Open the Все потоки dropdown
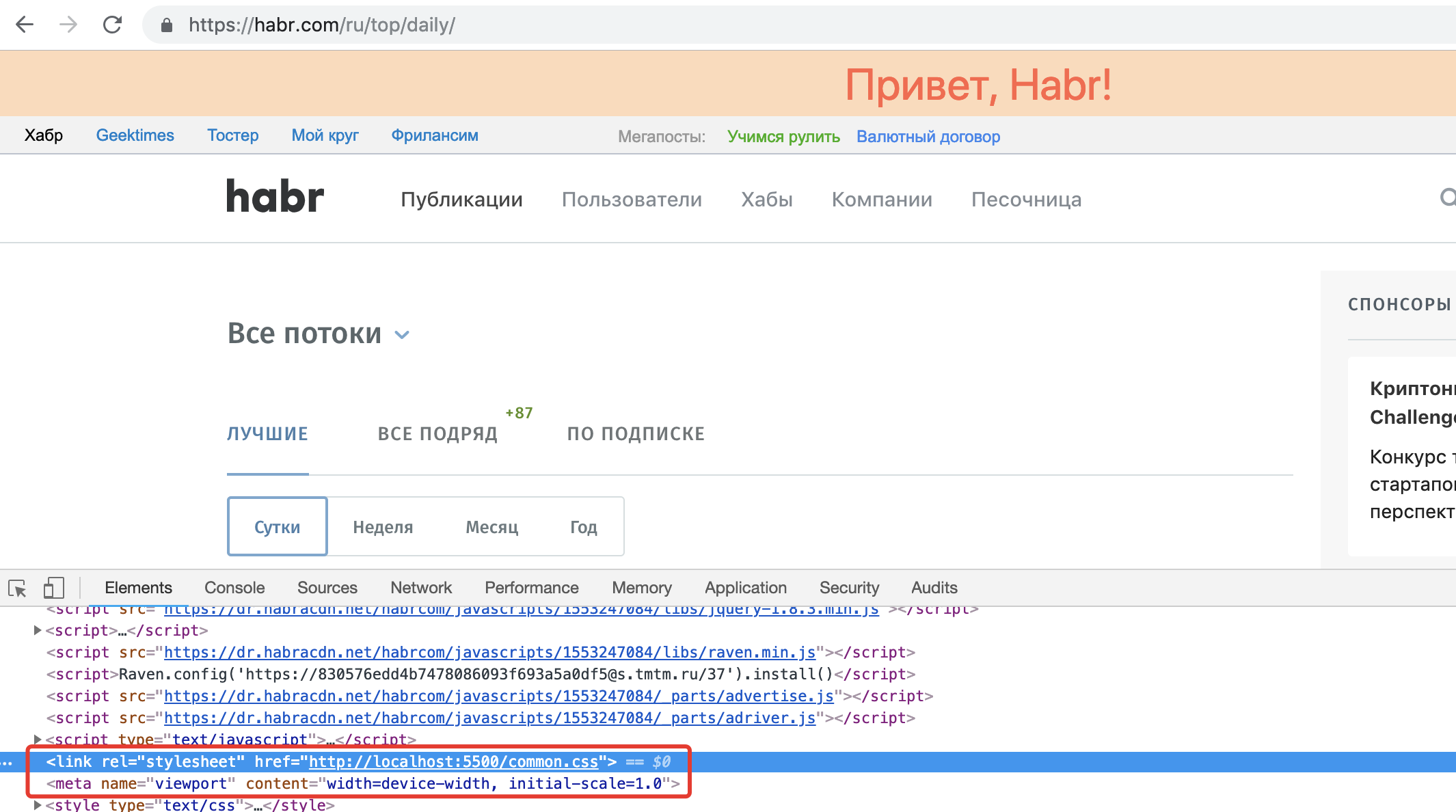 (401, 335)
